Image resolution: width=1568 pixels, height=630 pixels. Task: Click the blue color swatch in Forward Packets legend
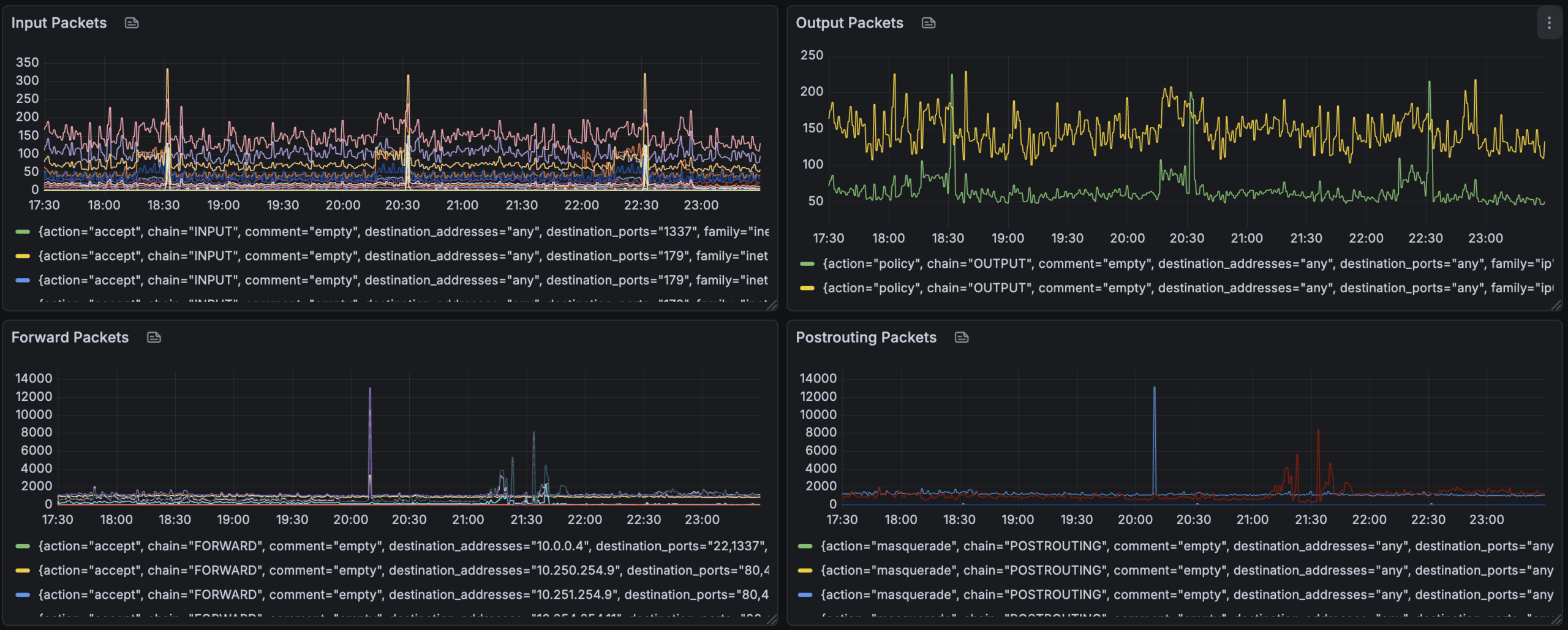(23, 595)
